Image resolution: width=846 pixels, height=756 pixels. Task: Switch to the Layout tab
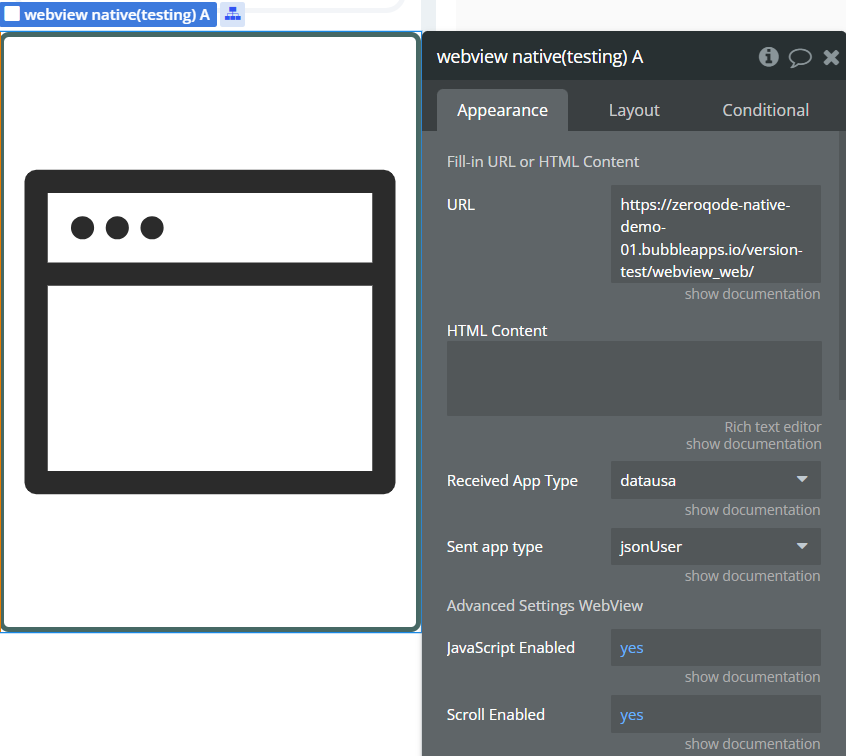(634, 110)
